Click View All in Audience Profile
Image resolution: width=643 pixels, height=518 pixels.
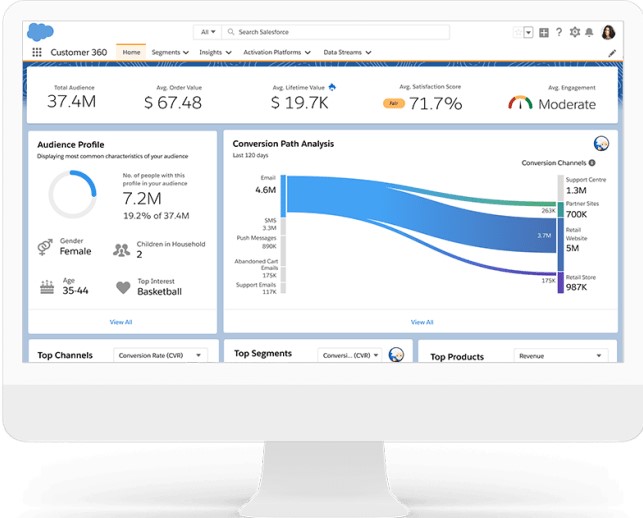click(x=121, y=322)
